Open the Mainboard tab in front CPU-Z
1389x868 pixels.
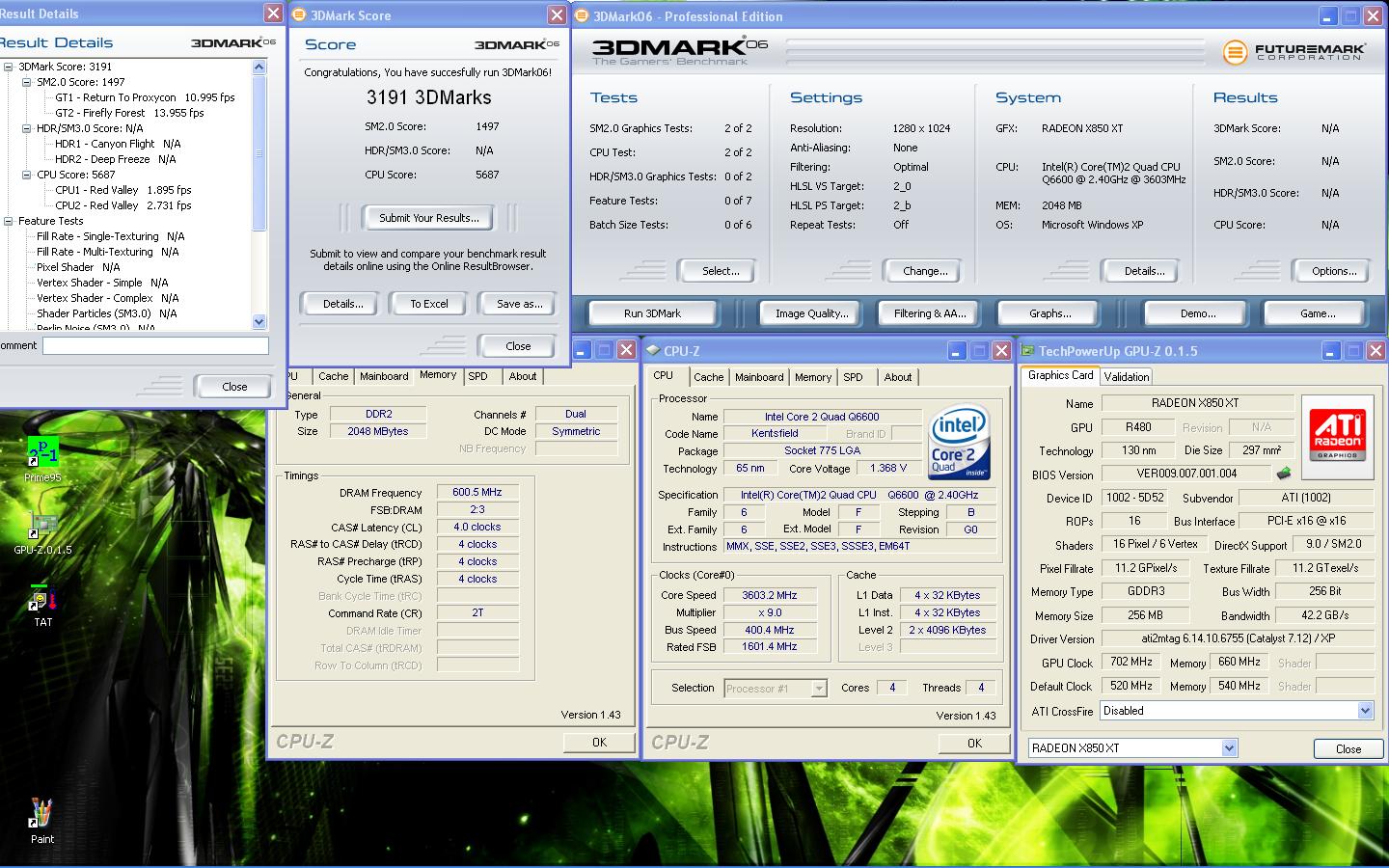[759, 377]
